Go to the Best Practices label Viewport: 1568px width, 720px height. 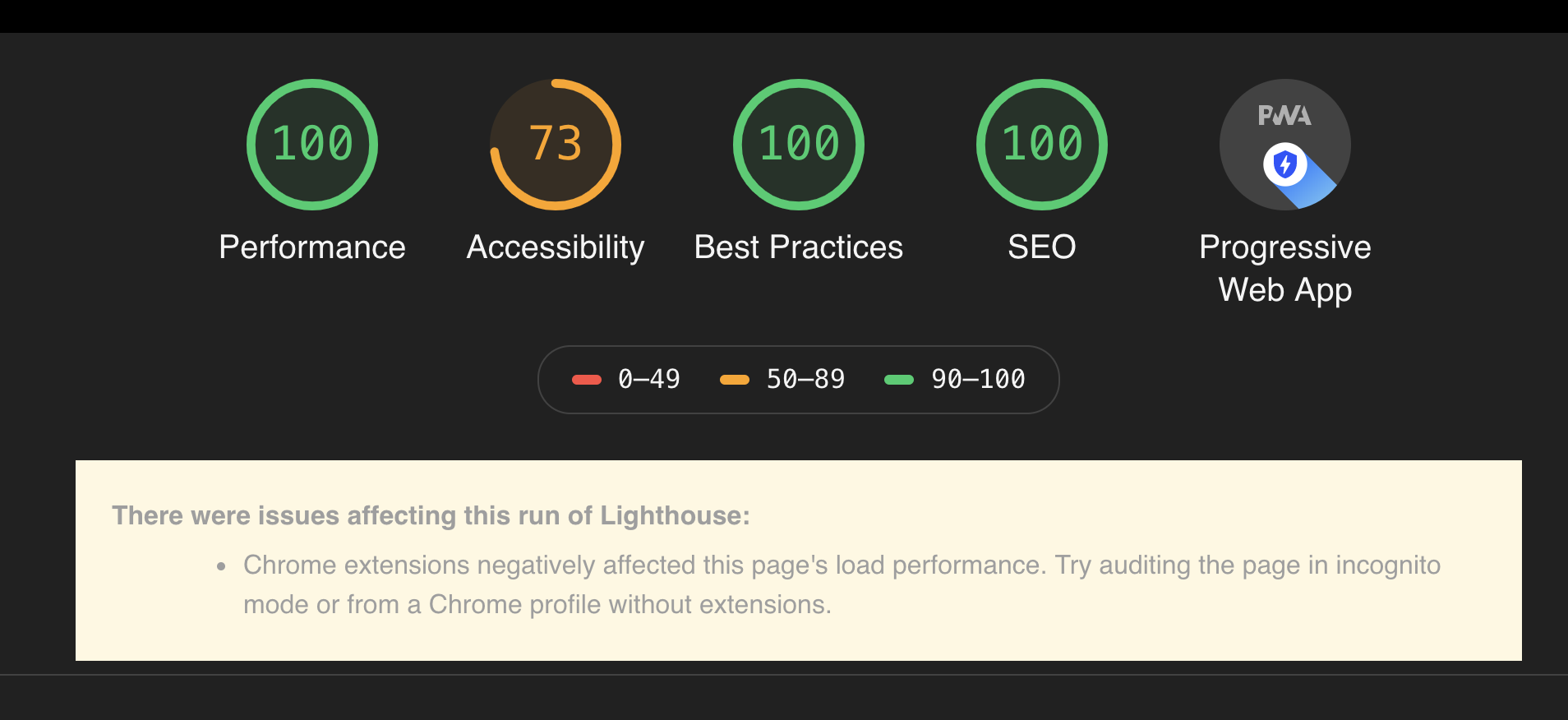click(x=799, y=247)
